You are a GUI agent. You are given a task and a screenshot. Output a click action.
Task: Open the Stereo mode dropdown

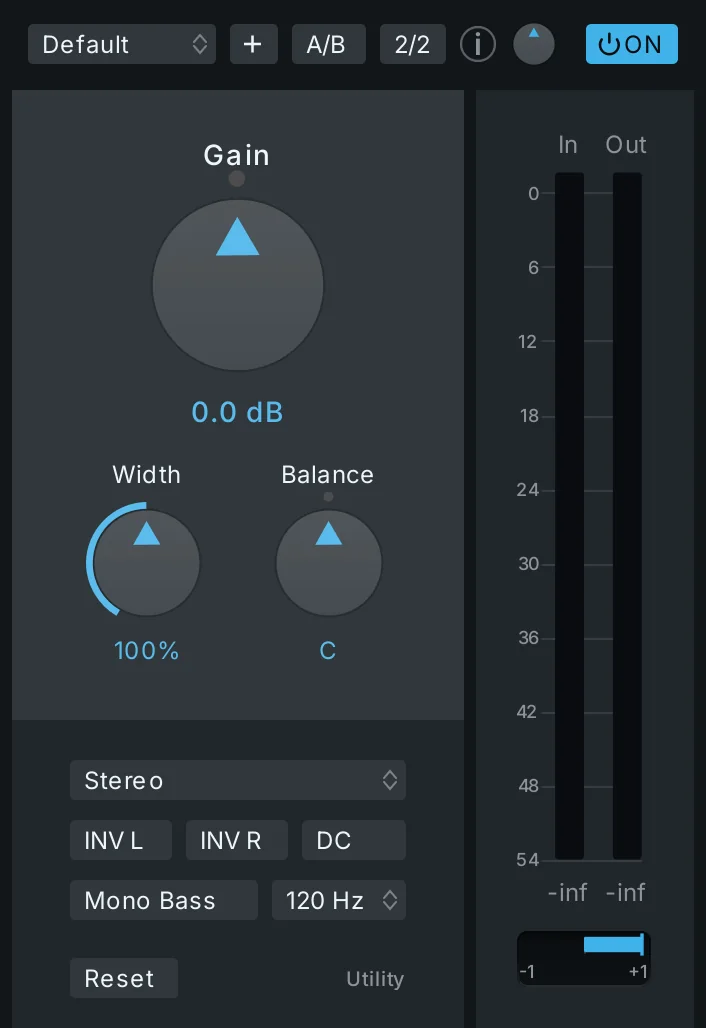tap(238, 780)
